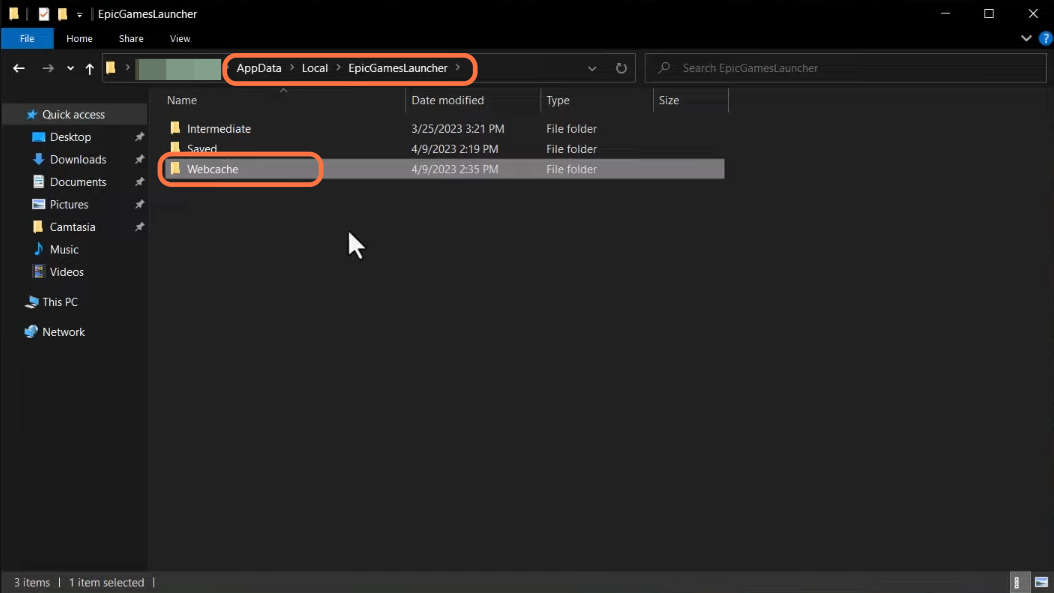This screenshot has height=593, width=1054.
Task: Open Pictures in navigation pane
Action: (69, 204)
